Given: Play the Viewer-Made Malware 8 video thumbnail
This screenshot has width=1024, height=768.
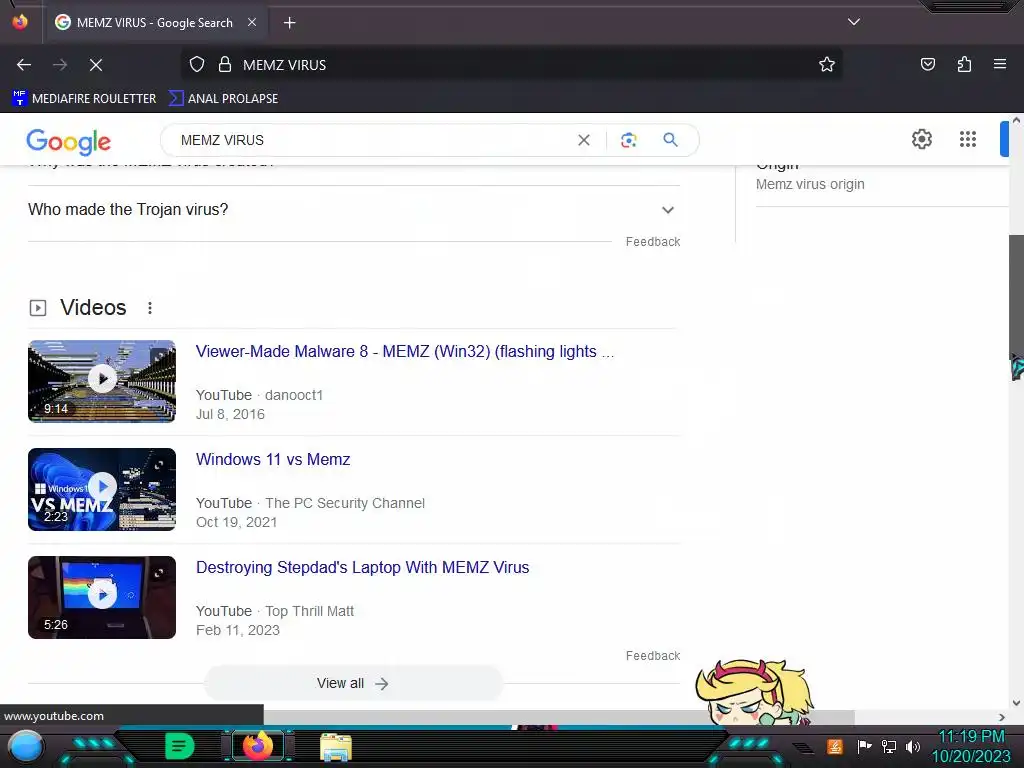Looking at the screenshot, I should (x=102, y=381).
